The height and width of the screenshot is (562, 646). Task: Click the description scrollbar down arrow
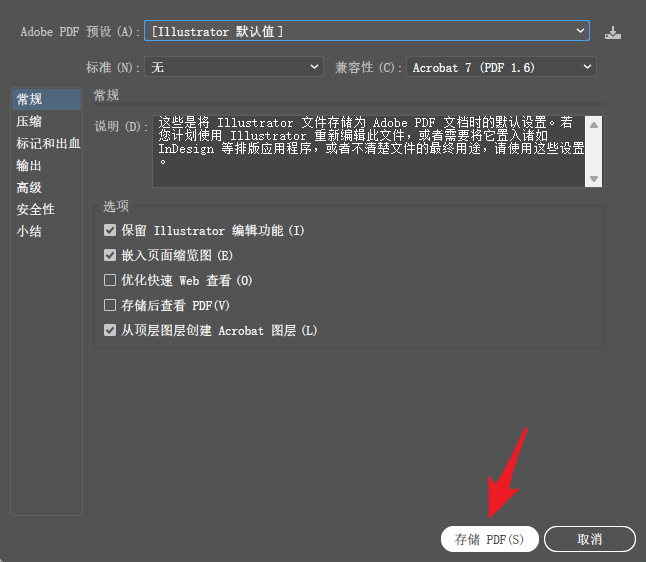(x=594, y=179)
